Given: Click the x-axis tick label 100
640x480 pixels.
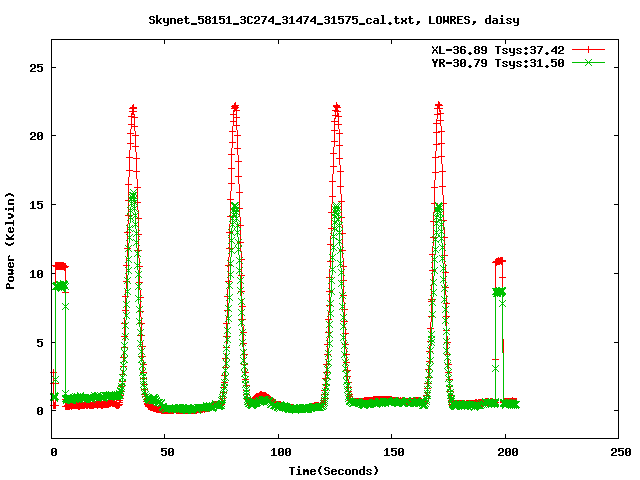Looking at the screenshot, I should [281, 452].
